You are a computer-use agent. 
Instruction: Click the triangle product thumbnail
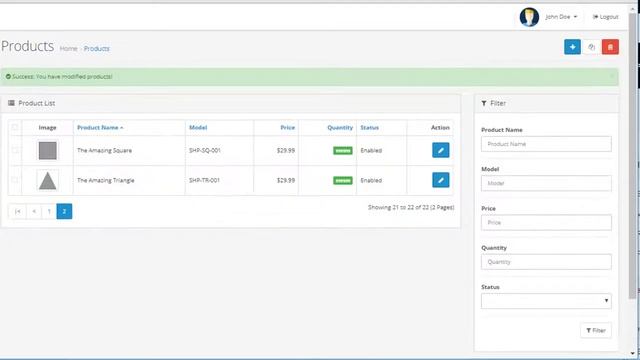[48, 180]
